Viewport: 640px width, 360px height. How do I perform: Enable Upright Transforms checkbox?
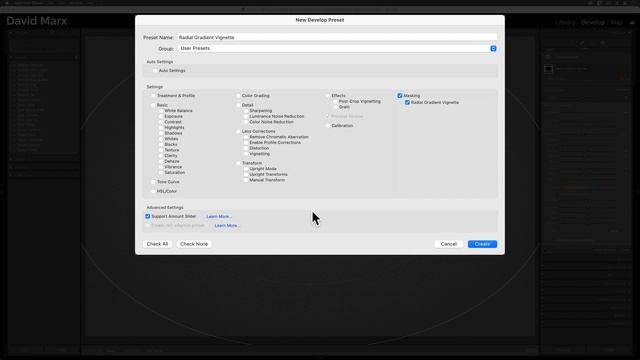tap(246, 174)
